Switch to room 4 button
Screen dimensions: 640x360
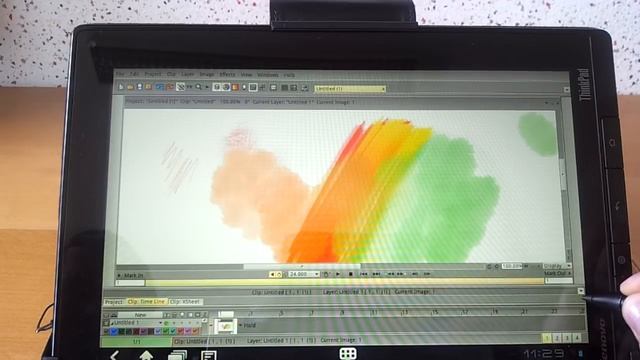[x=577, y=338]
